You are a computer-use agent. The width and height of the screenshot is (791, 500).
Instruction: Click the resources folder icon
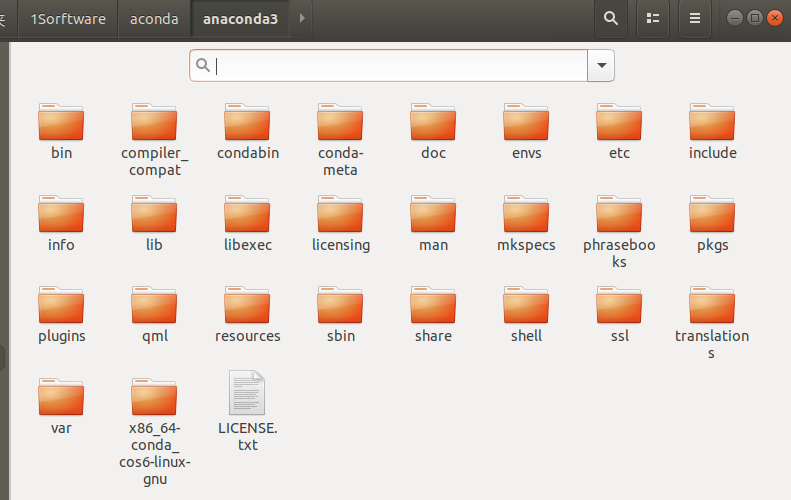247,306
